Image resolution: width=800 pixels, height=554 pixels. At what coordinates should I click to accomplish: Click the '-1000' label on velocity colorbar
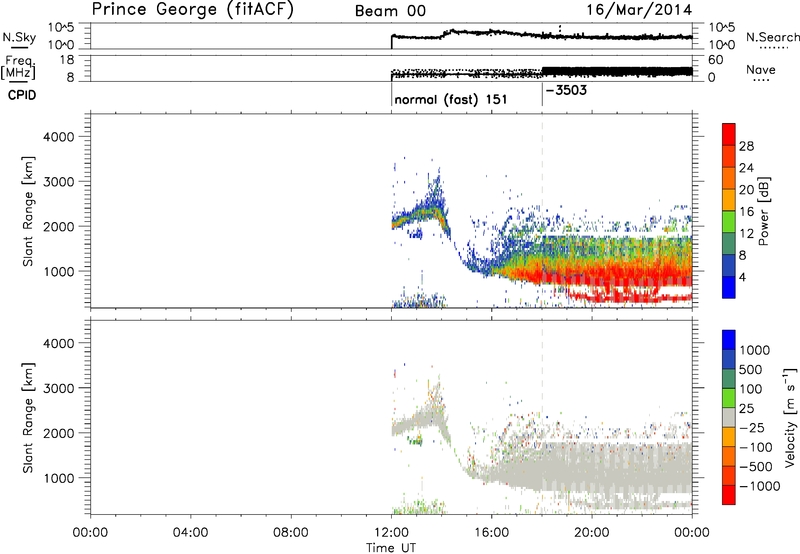pyautogui.click(x=760, y=486)
